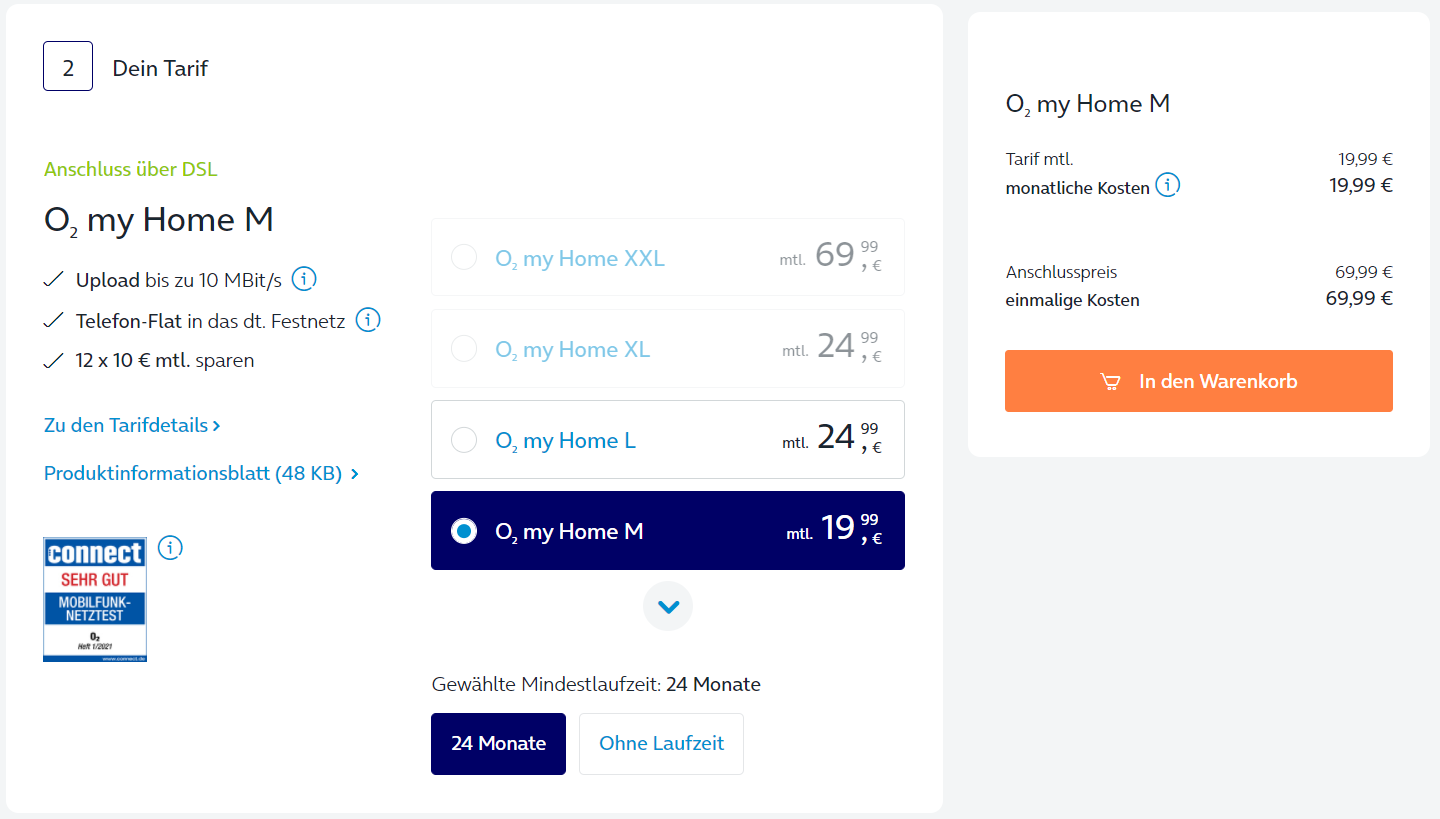This screenshot has height=819, width=1440.
Task: Open info icon next to Upload speed
Action: (x=304, y=279)
